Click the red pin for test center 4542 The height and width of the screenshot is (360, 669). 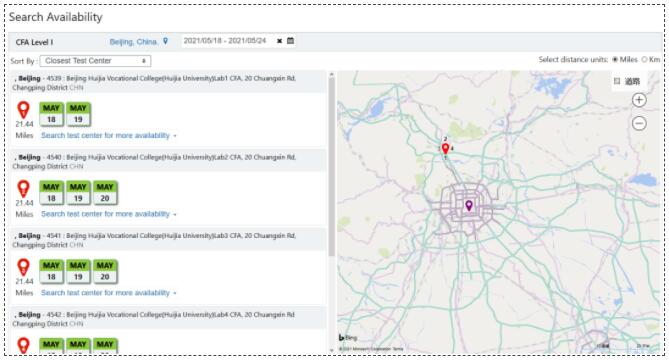point(23,345)
